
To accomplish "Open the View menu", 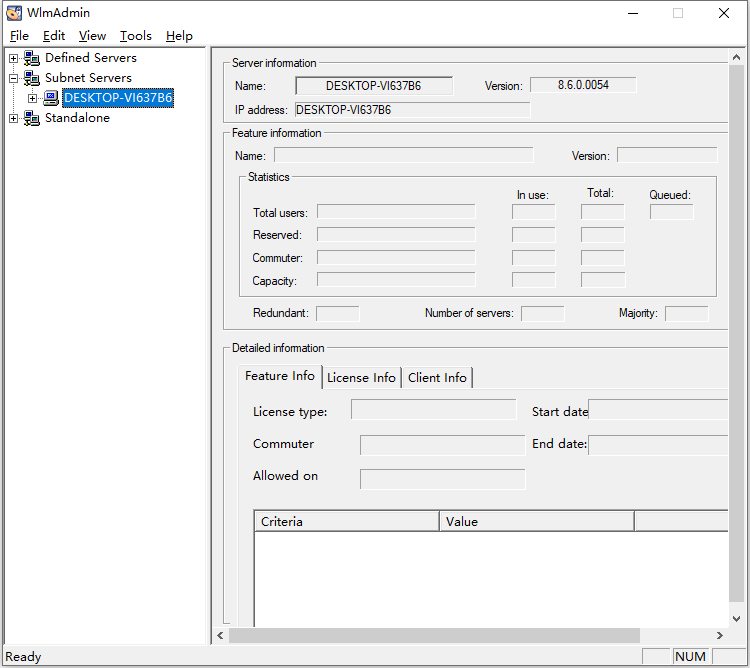I will pyautogui.click(x=92, y=36).
